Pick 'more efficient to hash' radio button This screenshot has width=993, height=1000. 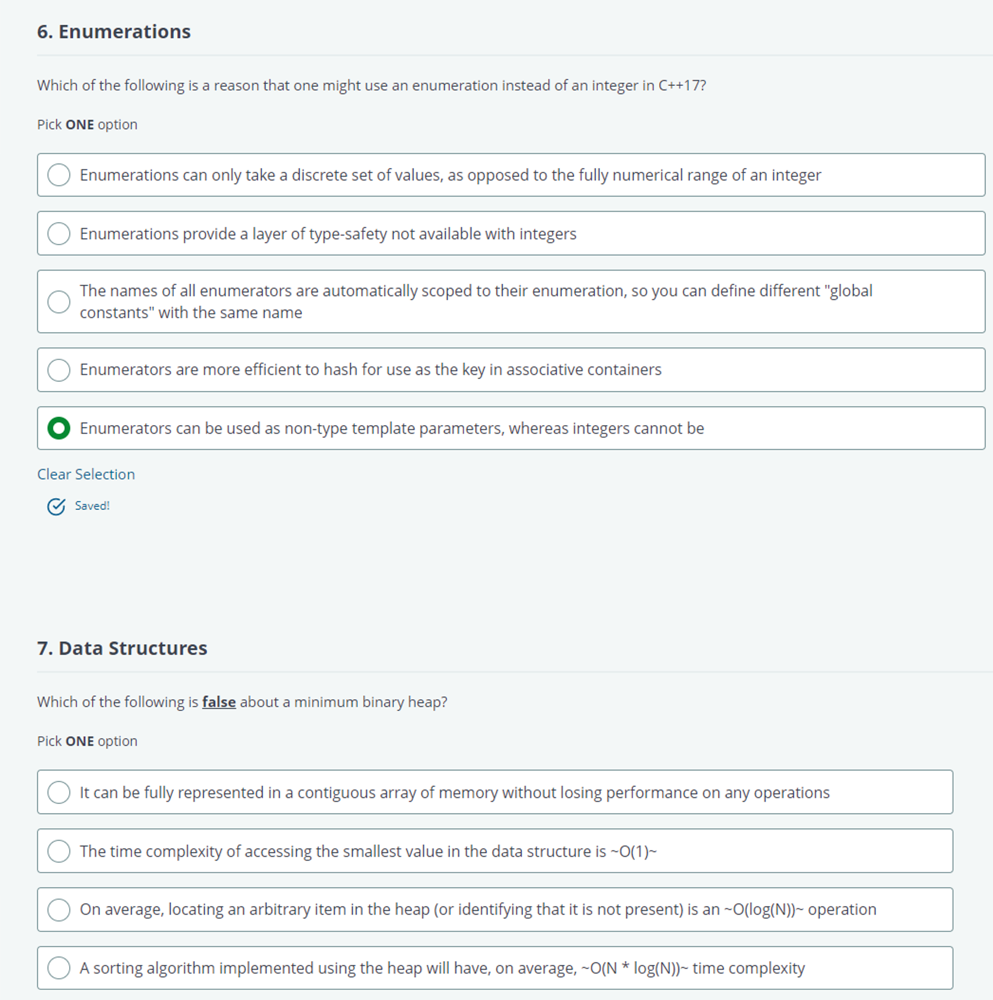tap(59, 370)
